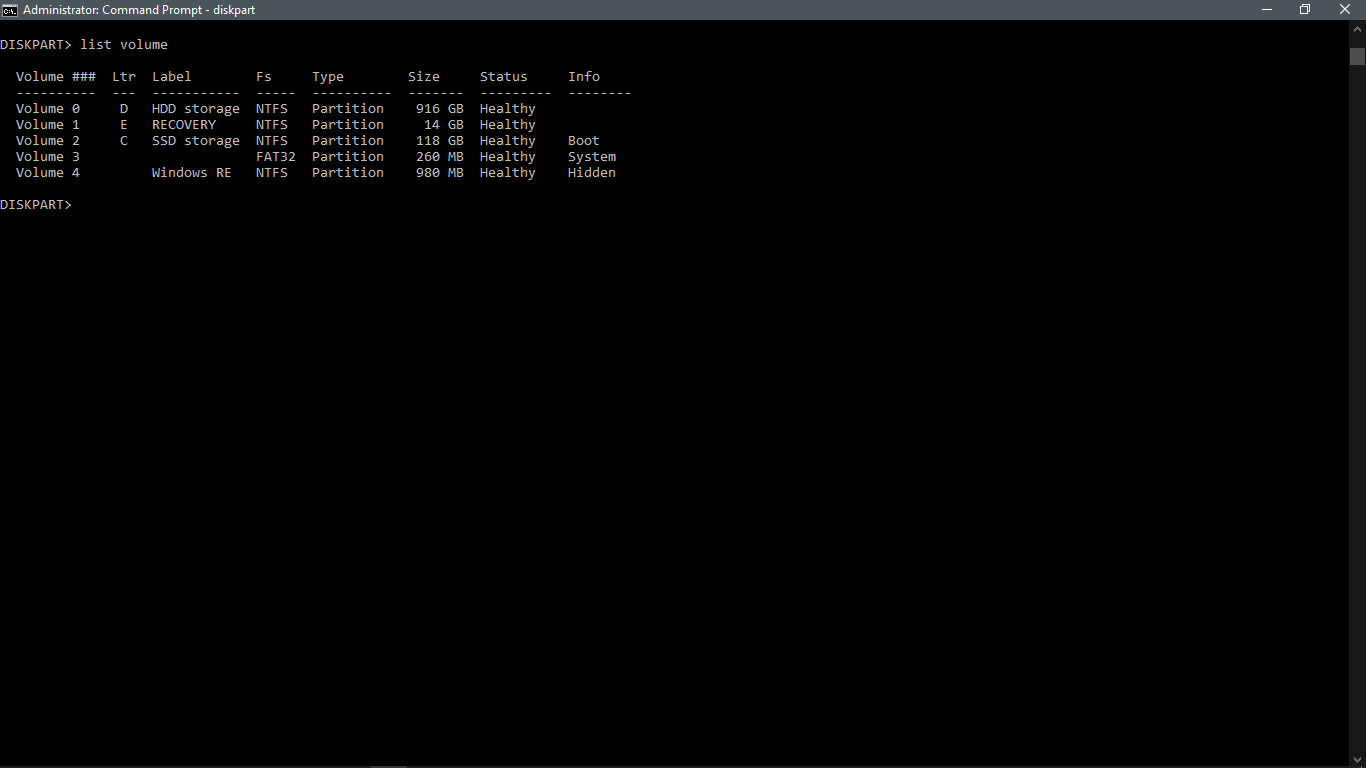Click drive letter 'C' of Volume 2
The image size is (1366, 768).
pos(124,141)
